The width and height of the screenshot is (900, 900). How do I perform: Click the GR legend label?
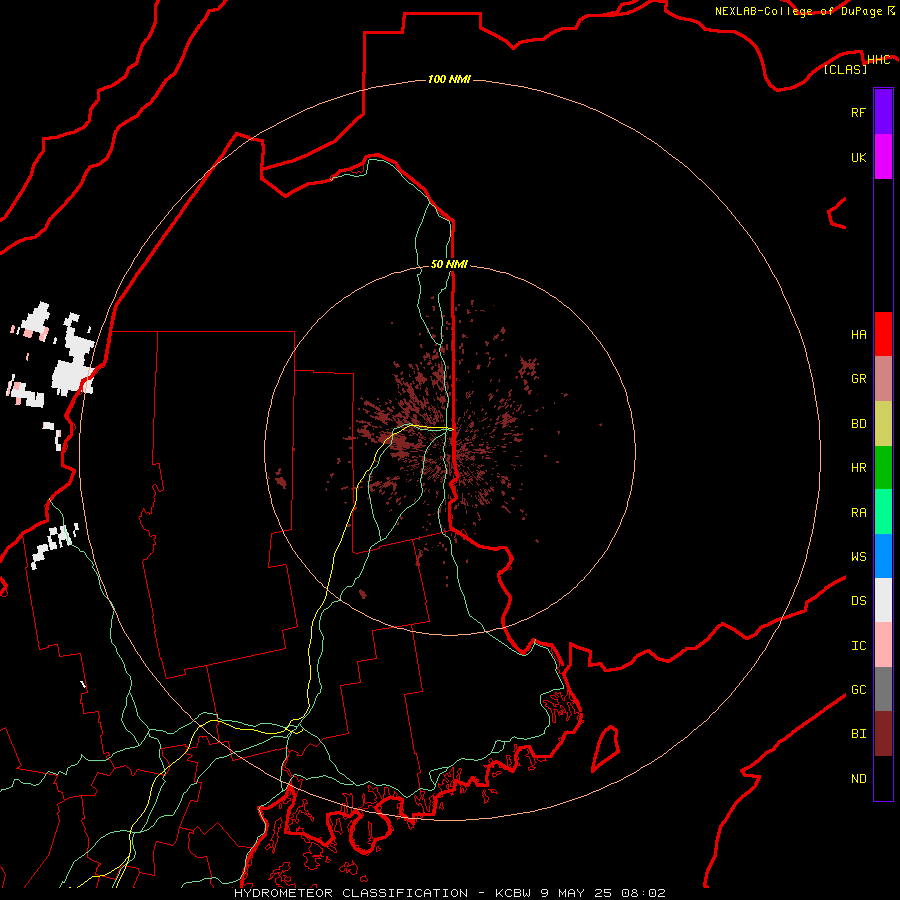(858, 379)
